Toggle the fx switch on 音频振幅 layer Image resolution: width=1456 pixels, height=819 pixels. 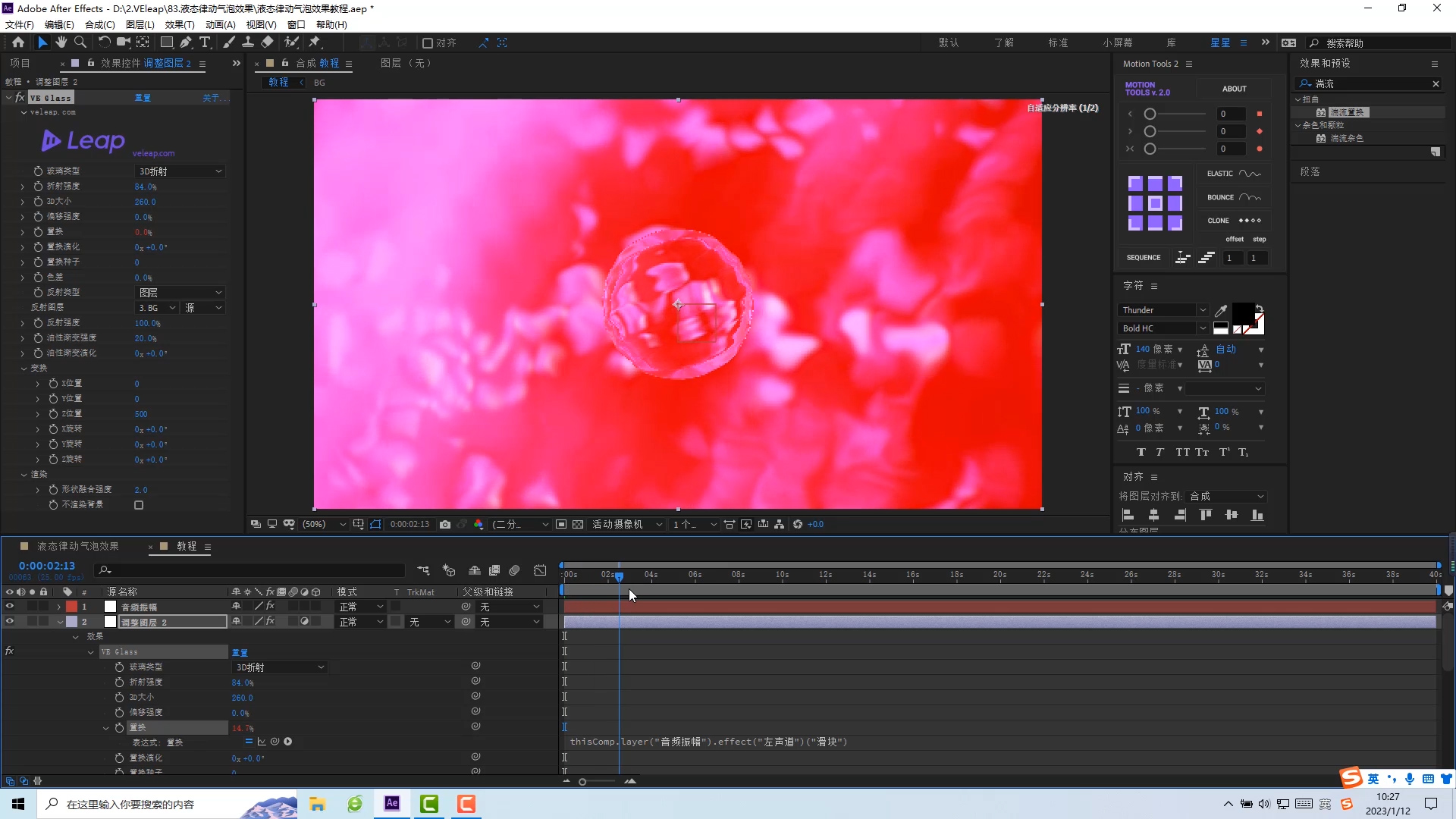(271, 607)
